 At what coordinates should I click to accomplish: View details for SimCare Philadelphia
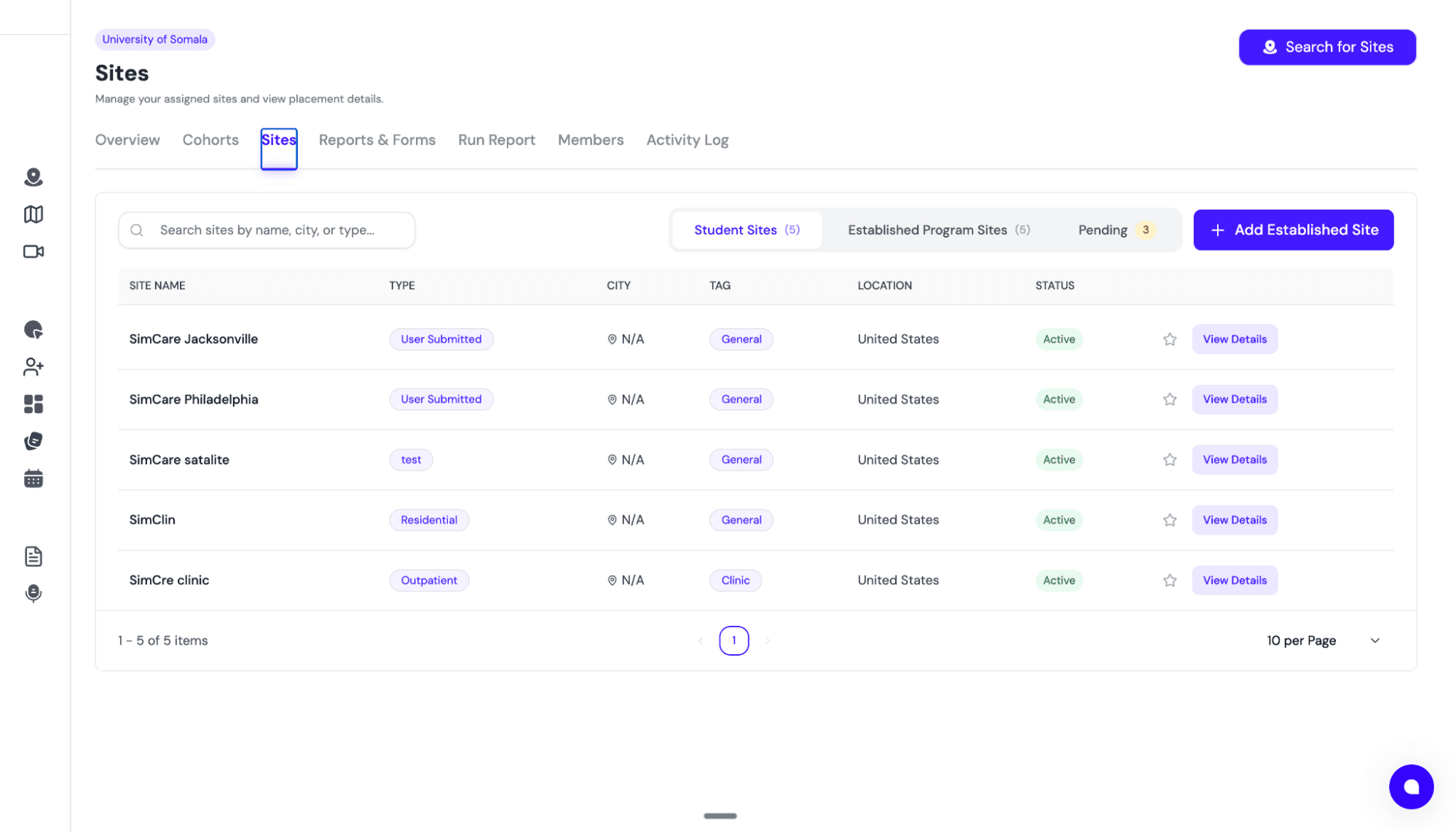(x=1234, y=399)
